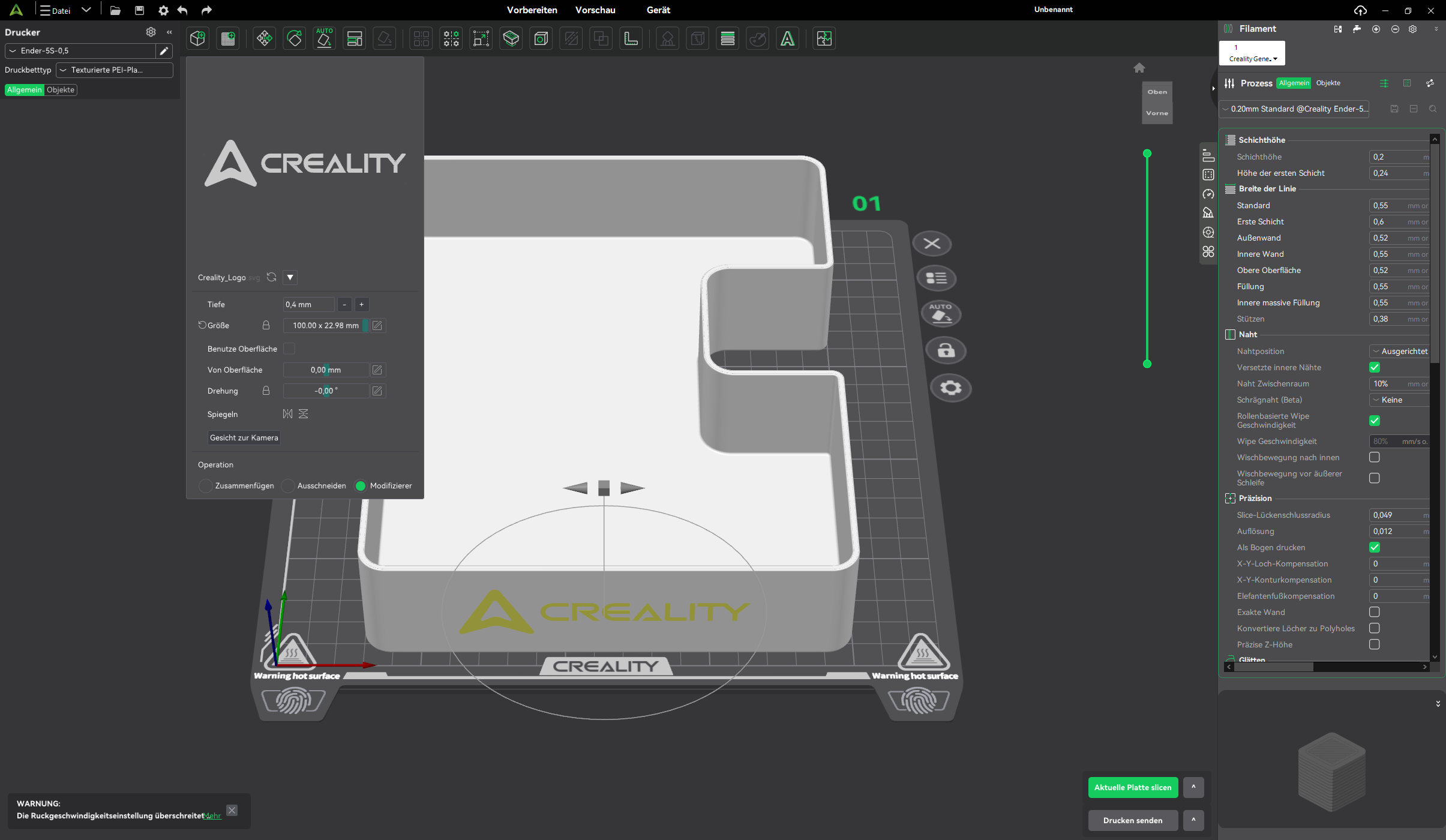1446x840 pixels.
Task: Click the add filament plus circle icon
Action: point(1376,29)
